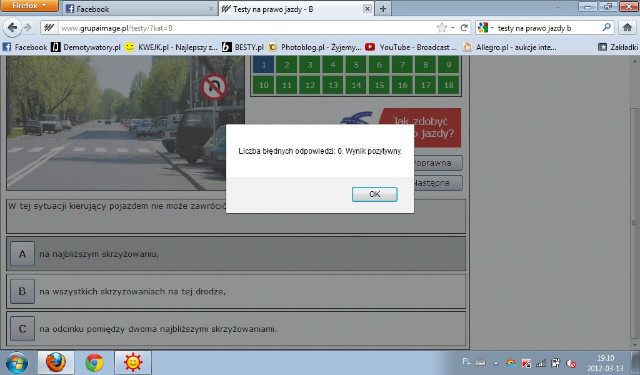Select question number 9

pos(449,64)
